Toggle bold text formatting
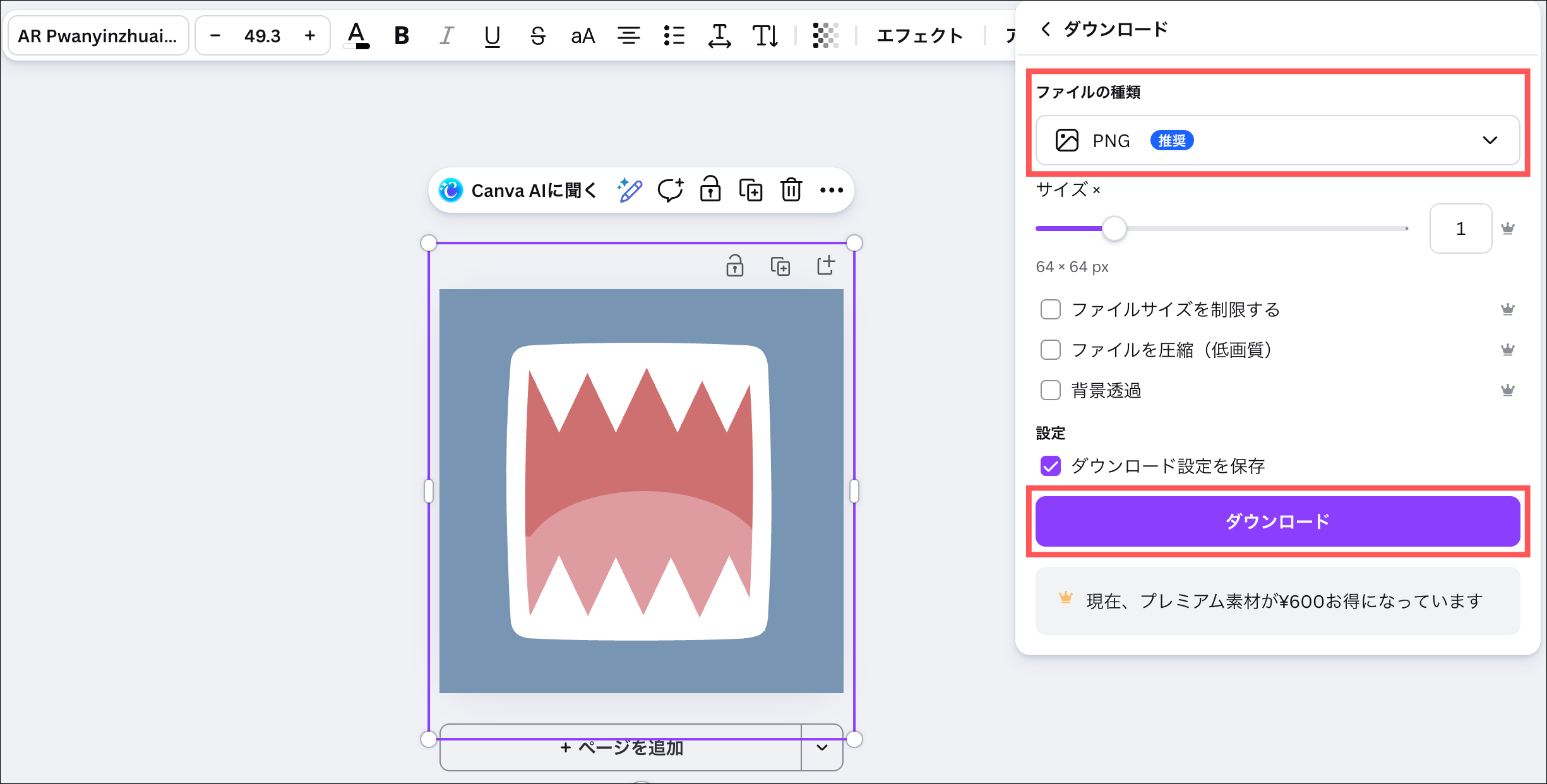The image size is (1547, 784). (402, 36)
